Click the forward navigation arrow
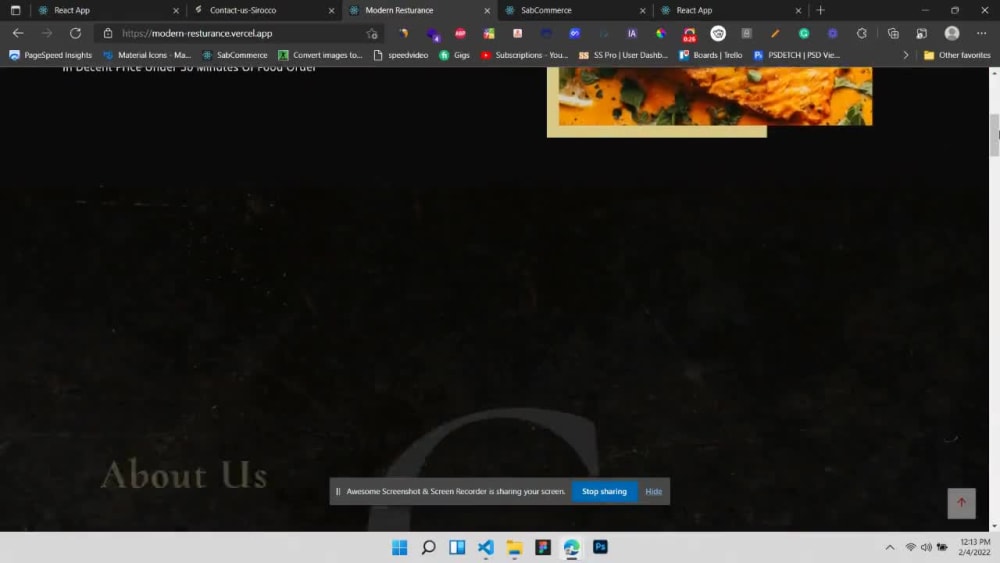The height and width of the screenshot is (563, 1000). coord(47,33)
